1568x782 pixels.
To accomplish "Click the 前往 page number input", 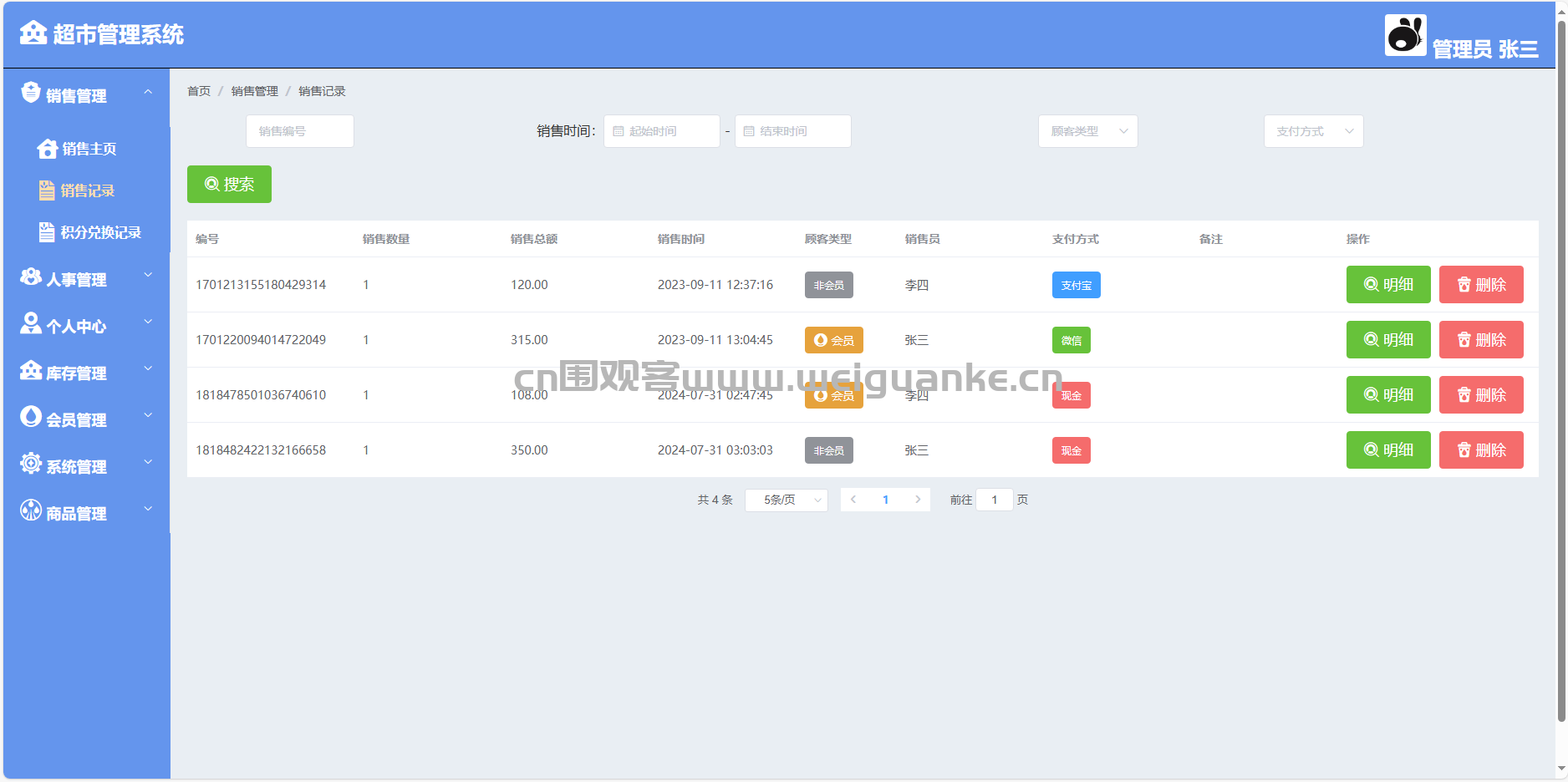I will [995, 500].
